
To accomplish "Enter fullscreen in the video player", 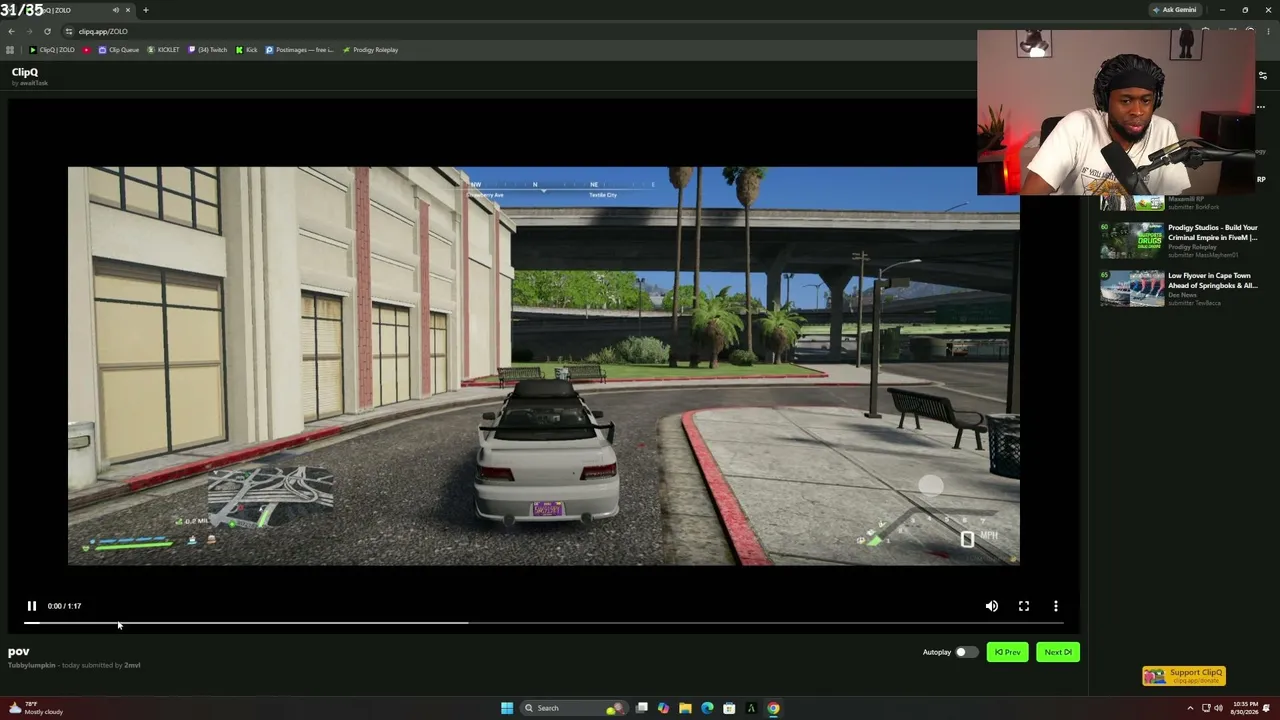I will [x=1024, y=606].
